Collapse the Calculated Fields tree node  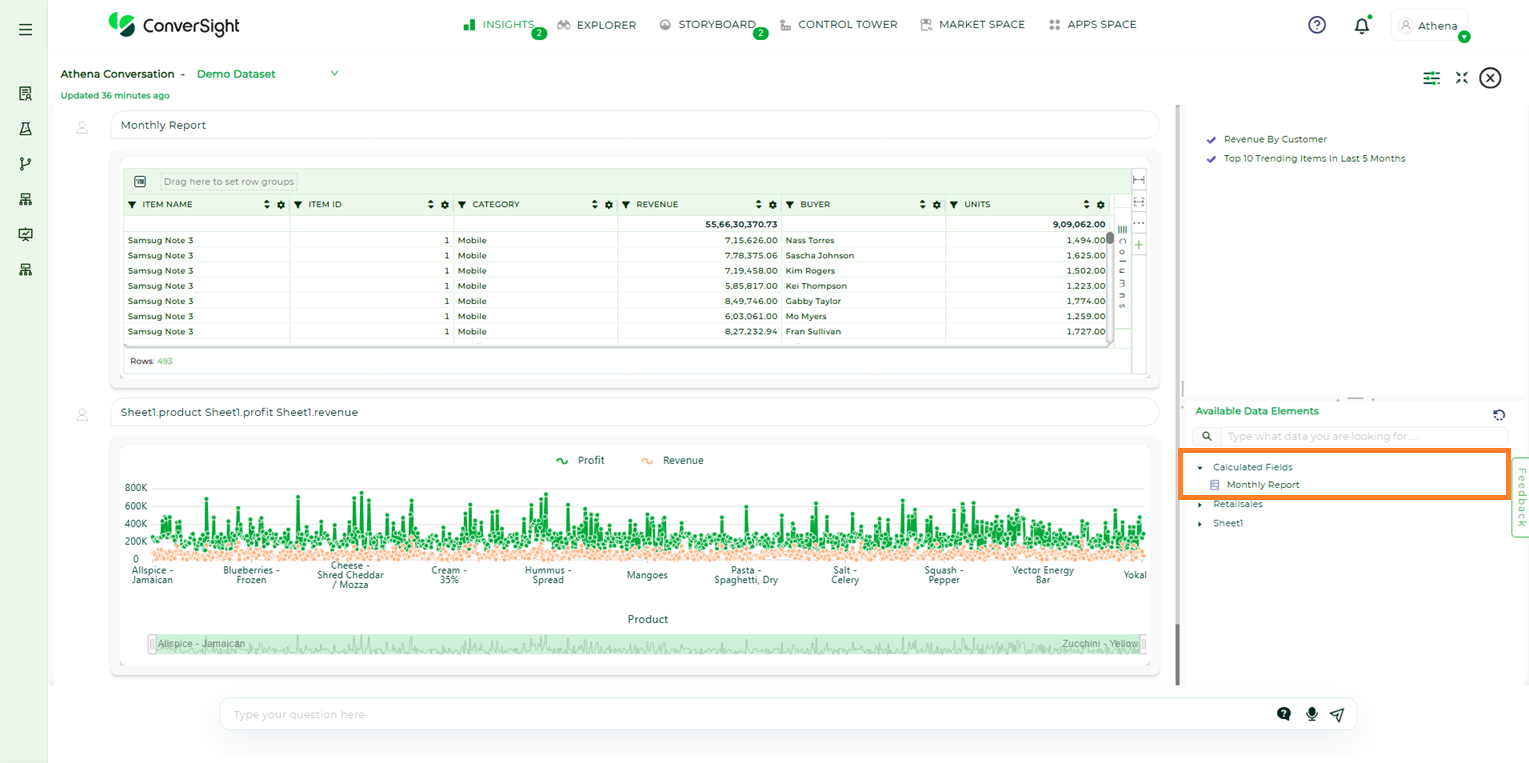(1200, 467)
